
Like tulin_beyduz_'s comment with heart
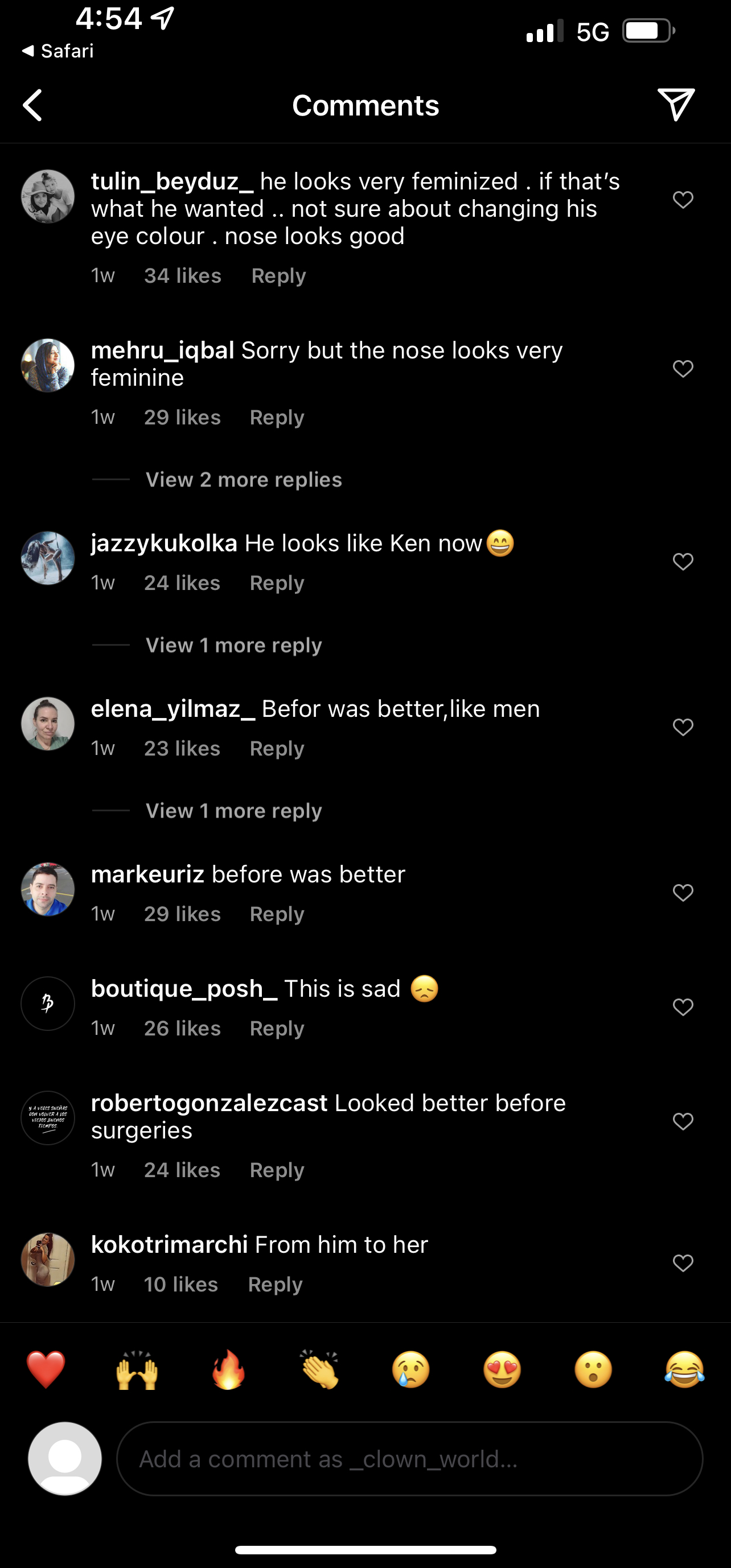tap(683, 199)
